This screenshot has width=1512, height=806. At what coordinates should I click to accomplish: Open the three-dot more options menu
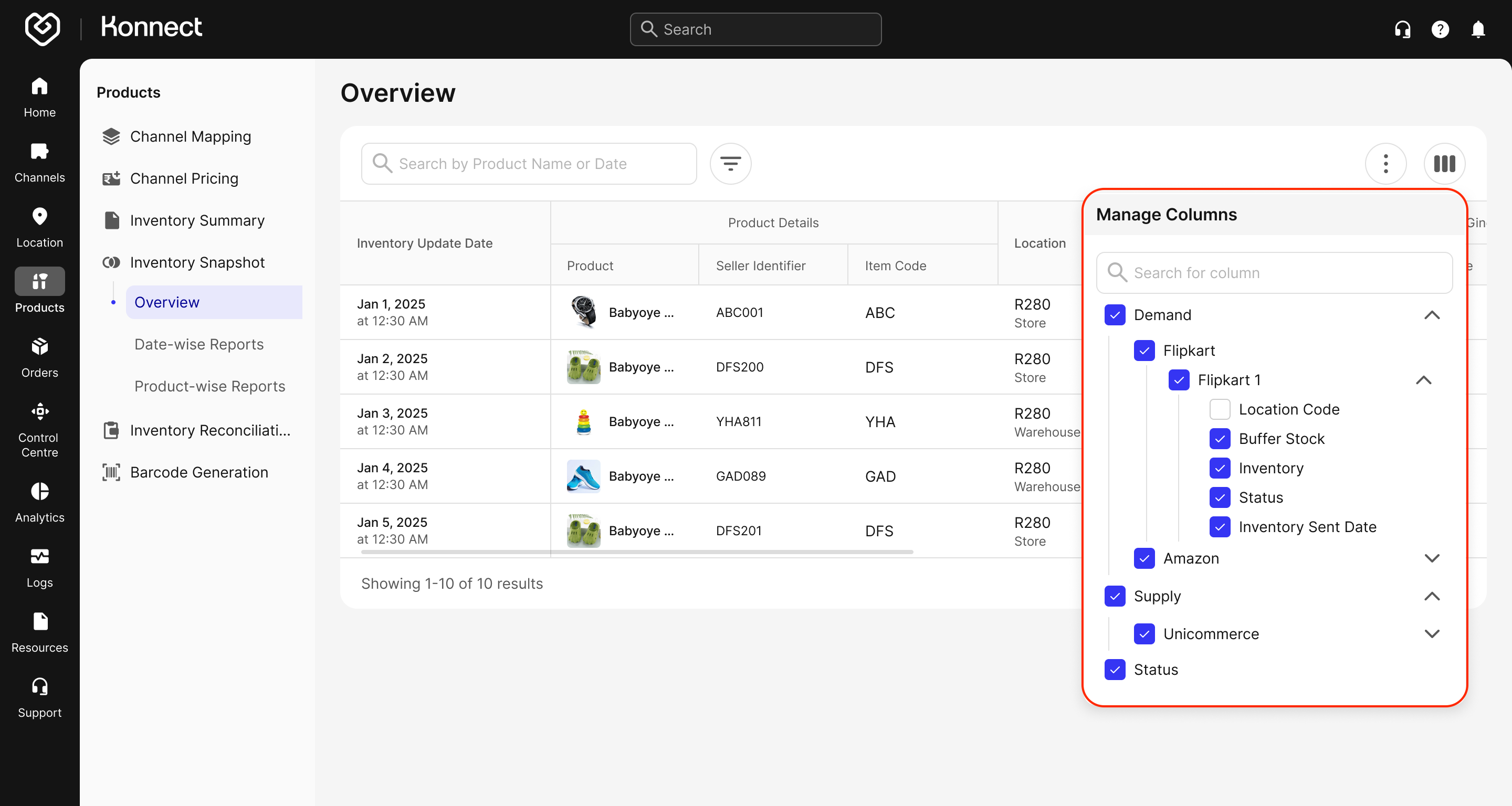click(x=1385, y=164)
